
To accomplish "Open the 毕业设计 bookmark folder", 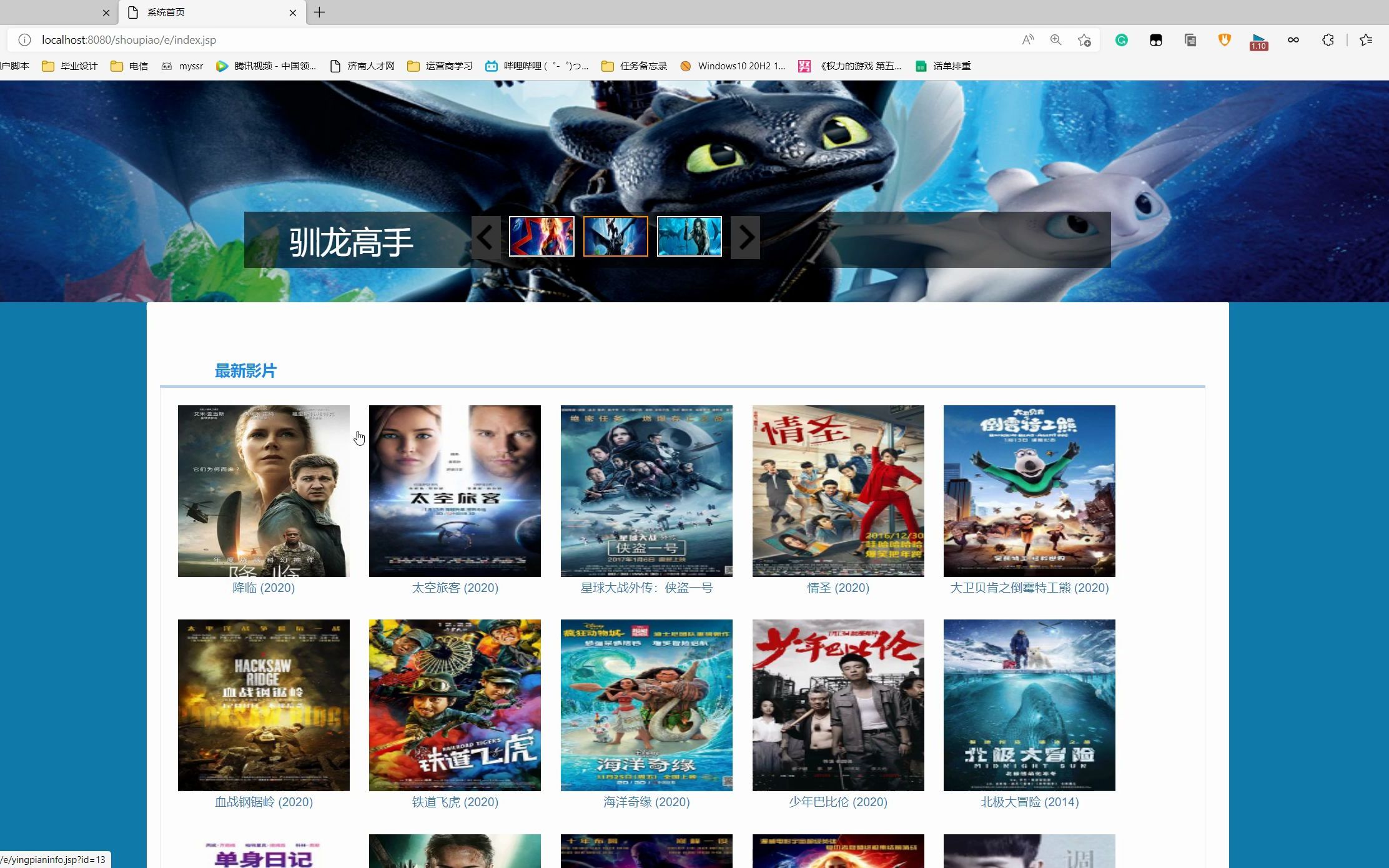I will click(x=70, y=66).
